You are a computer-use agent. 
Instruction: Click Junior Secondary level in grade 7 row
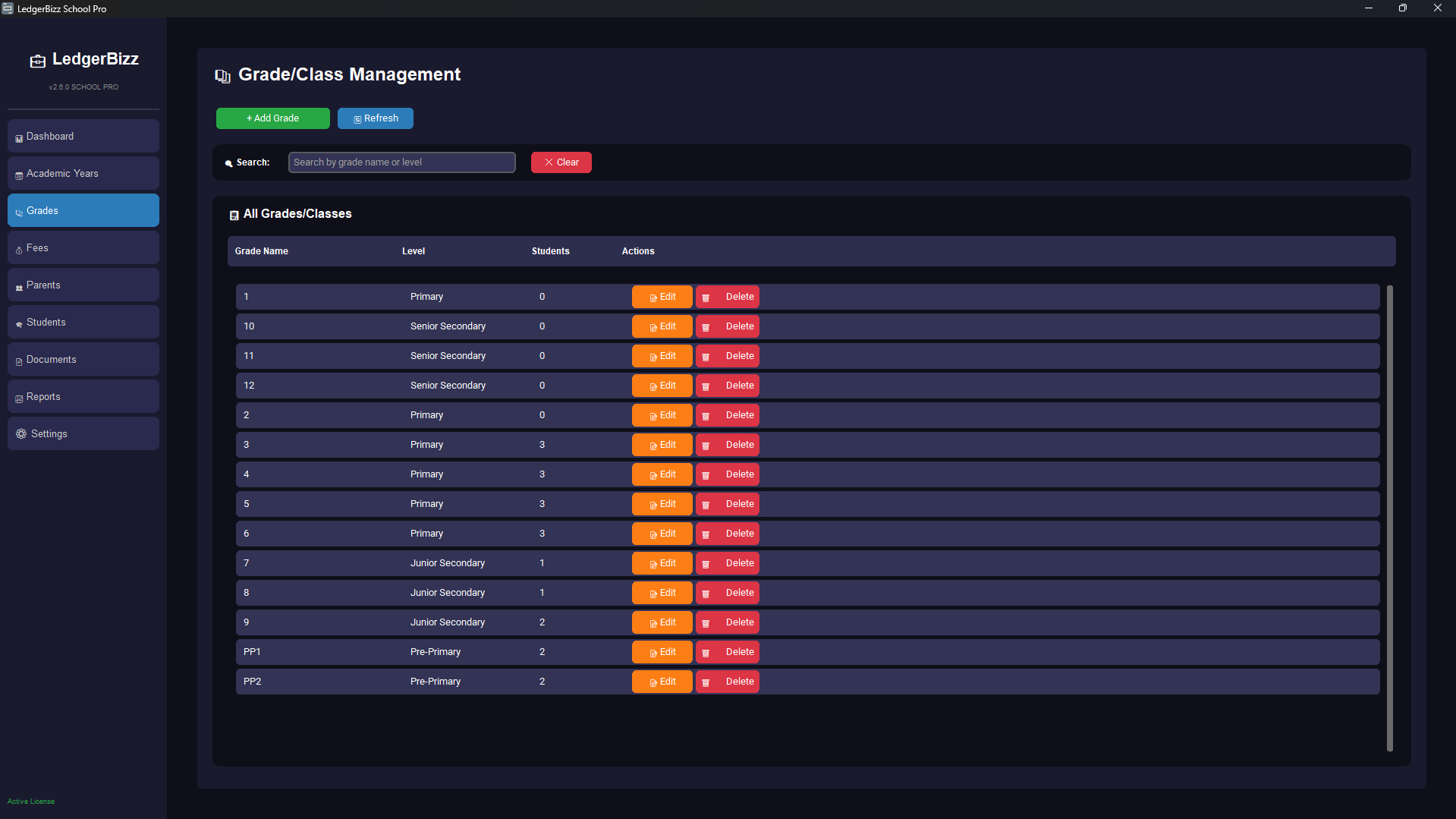coord(448,563)
